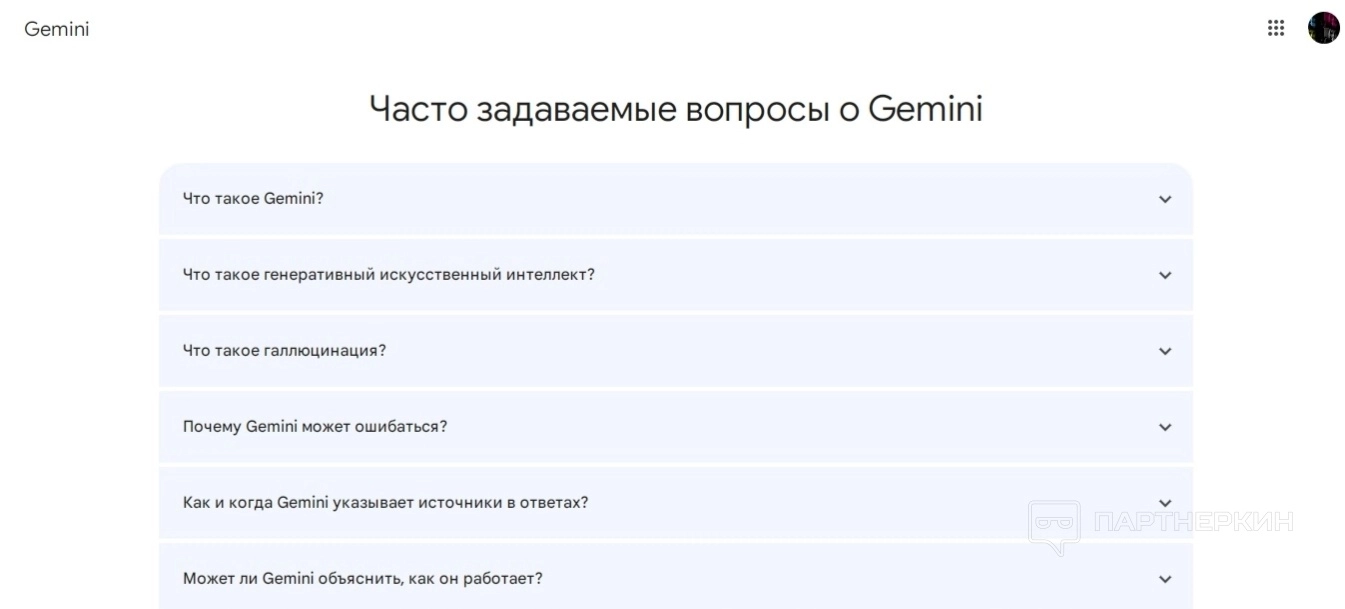The image size is (1345, 609).
Task: Click the Partnerkin watermark mascot icon
Action: pyautogui.click(x=1054, y=525)
